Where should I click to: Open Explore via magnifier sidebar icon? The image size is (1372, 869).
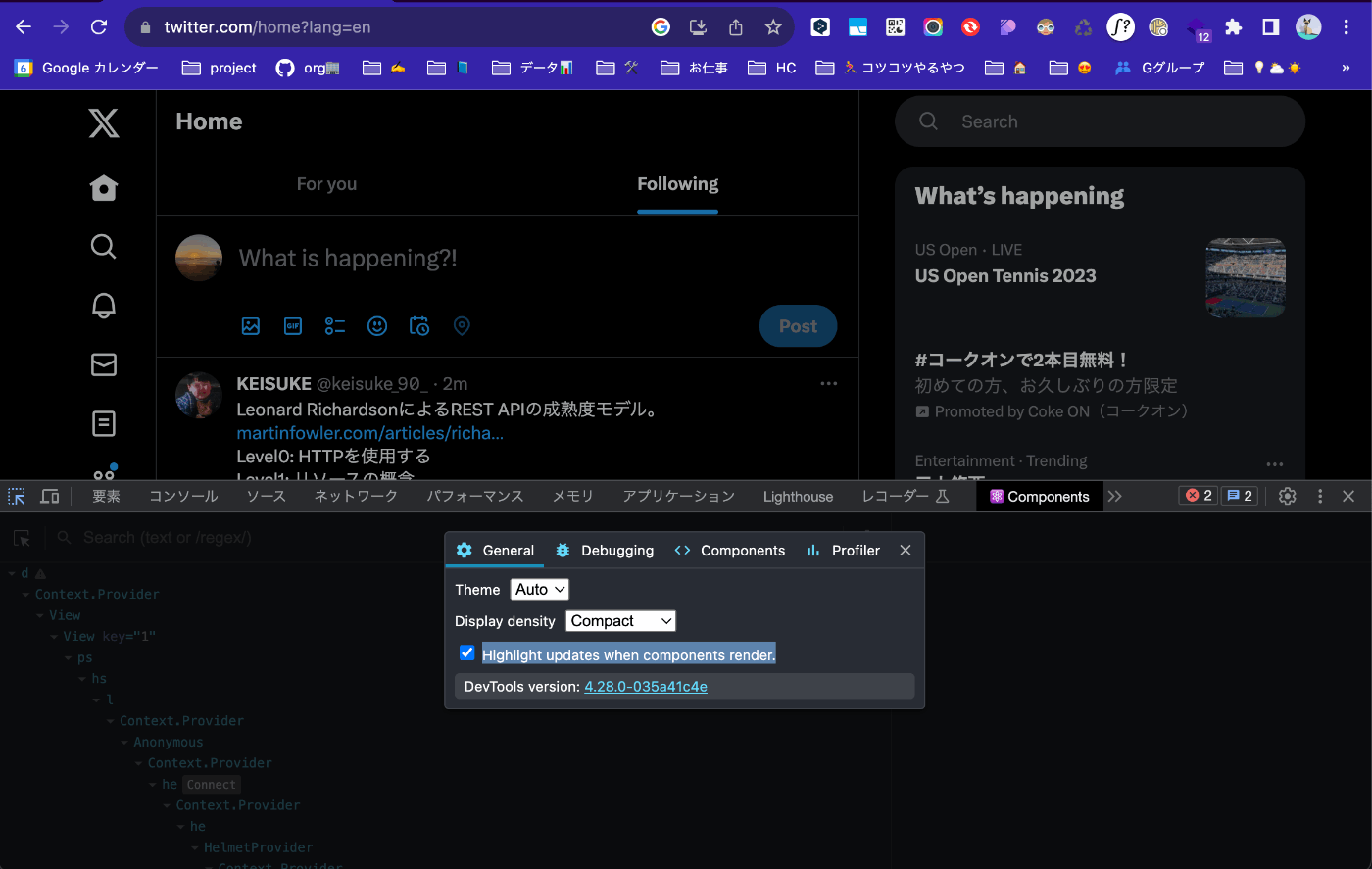[104, 246]
